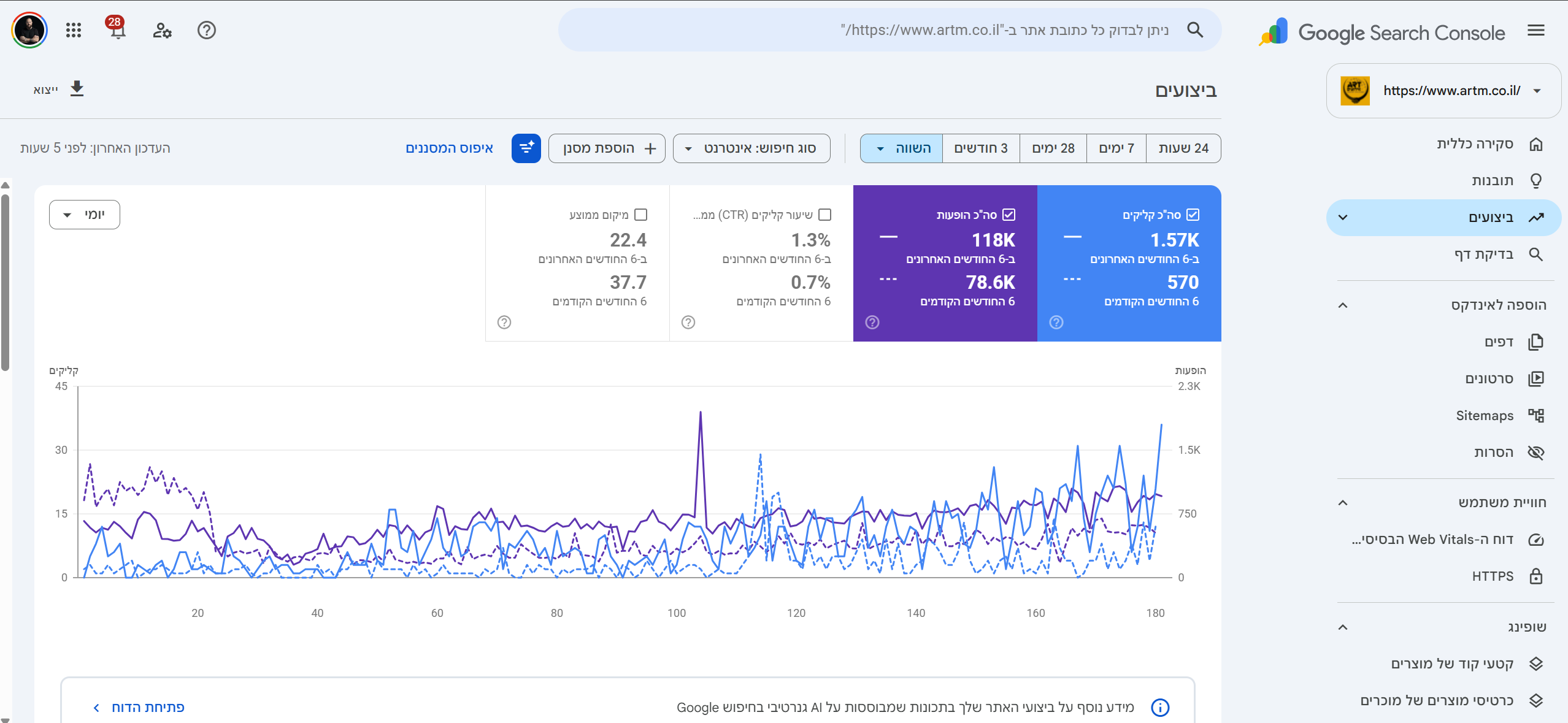The width and height of the screenshot is (1568, 723).
Task: Click the export download icon
Action: click(77, 89)
